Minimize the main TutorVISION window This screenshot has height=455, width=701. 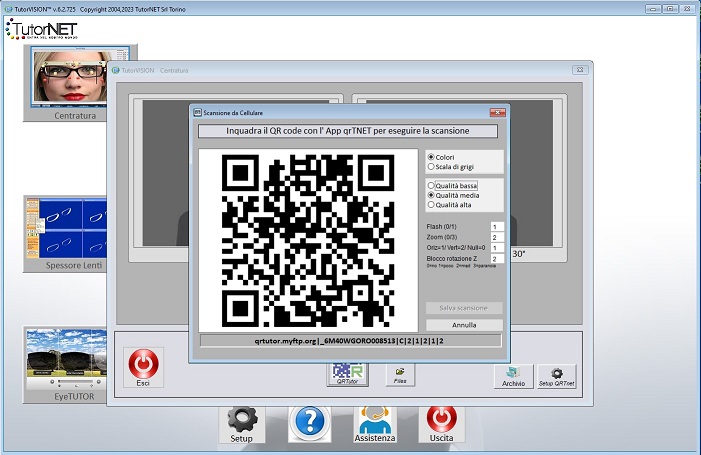[x=653, y=8]
